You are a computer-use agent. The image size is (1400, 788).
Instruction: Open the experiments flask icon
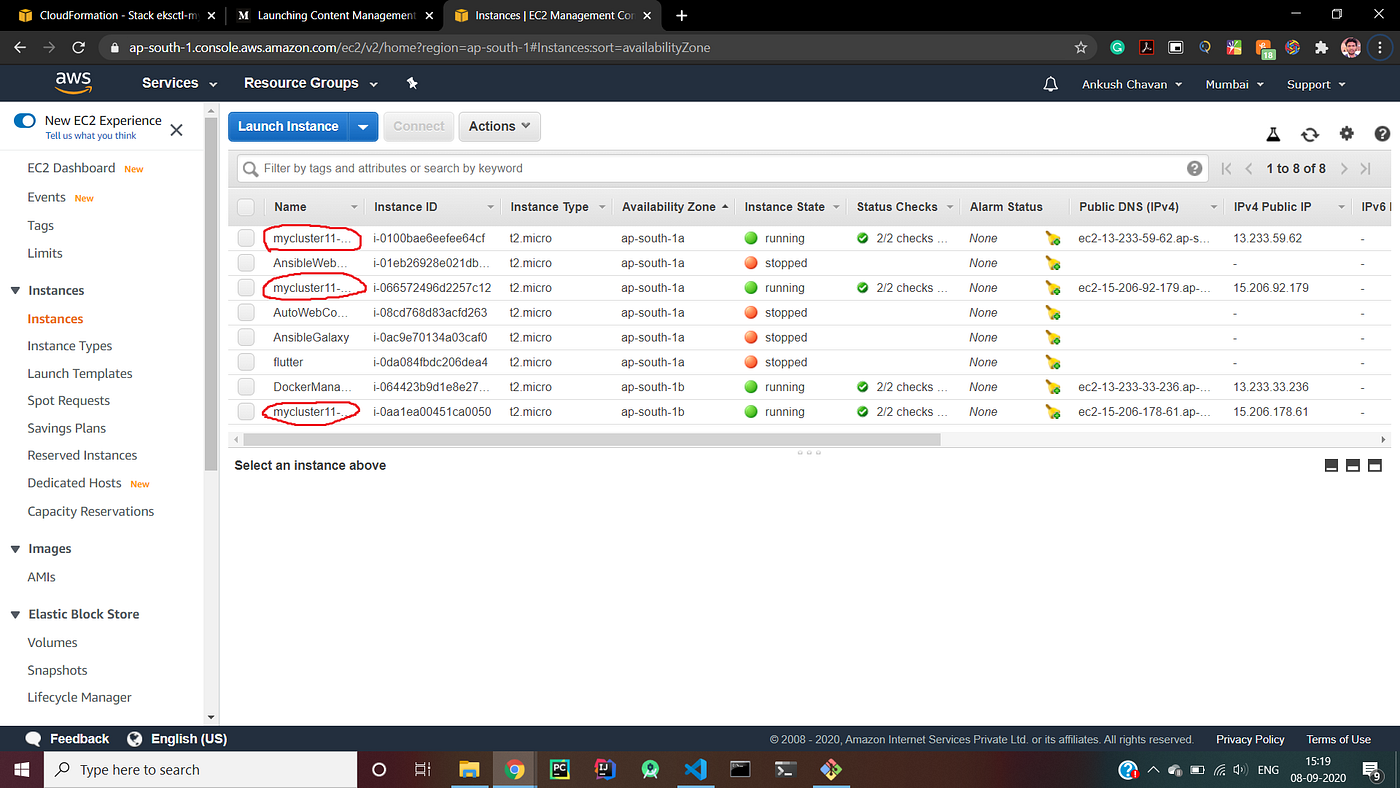click(x=1273, y=134)
